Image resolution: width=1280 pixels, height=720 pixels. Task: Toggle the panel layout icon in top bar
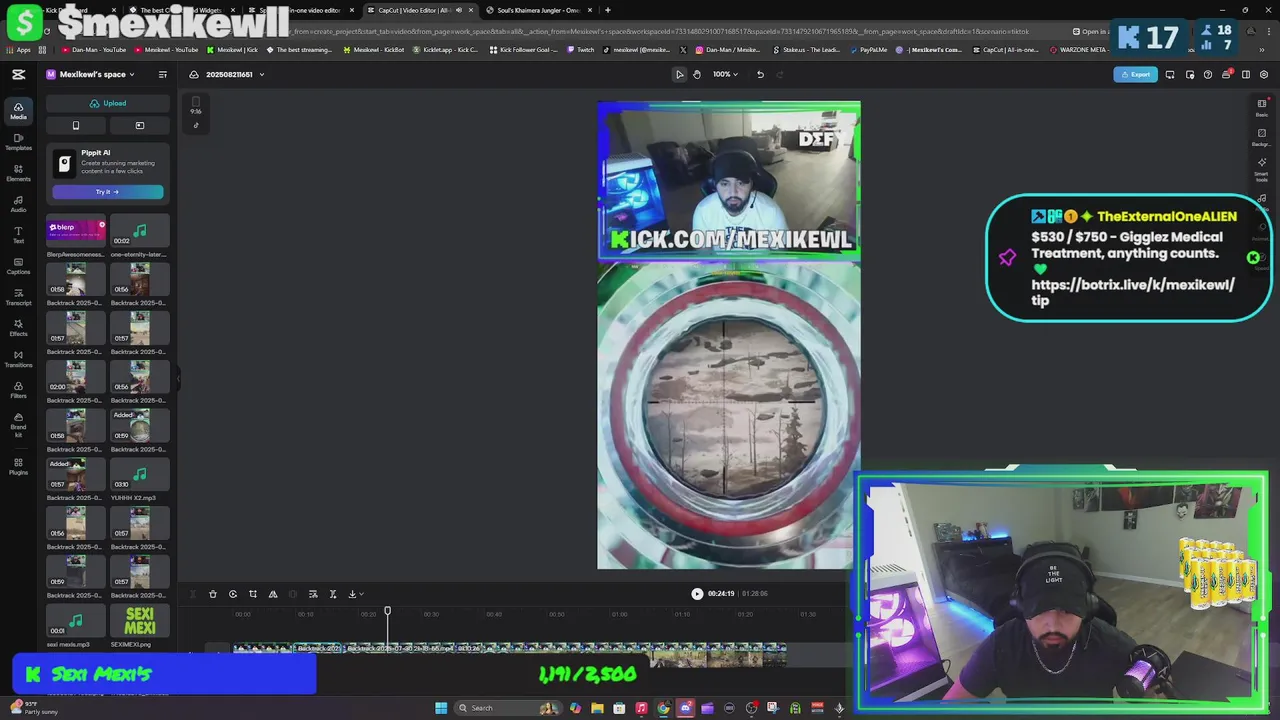1245,74
